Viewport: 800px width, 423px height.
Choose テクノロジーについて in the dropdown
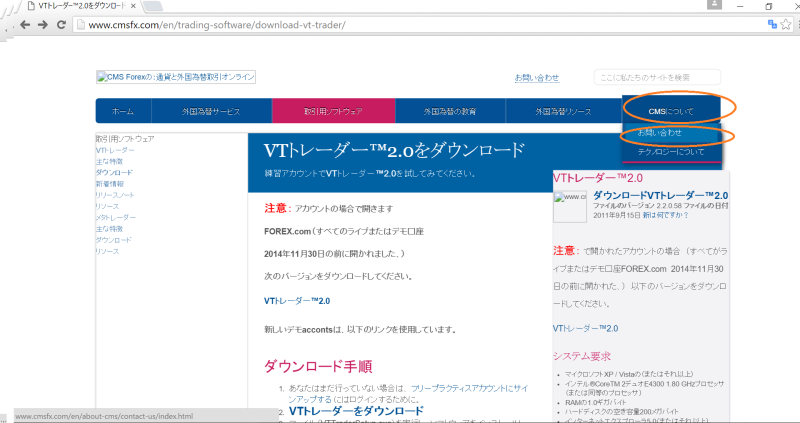tap(671, 152)
